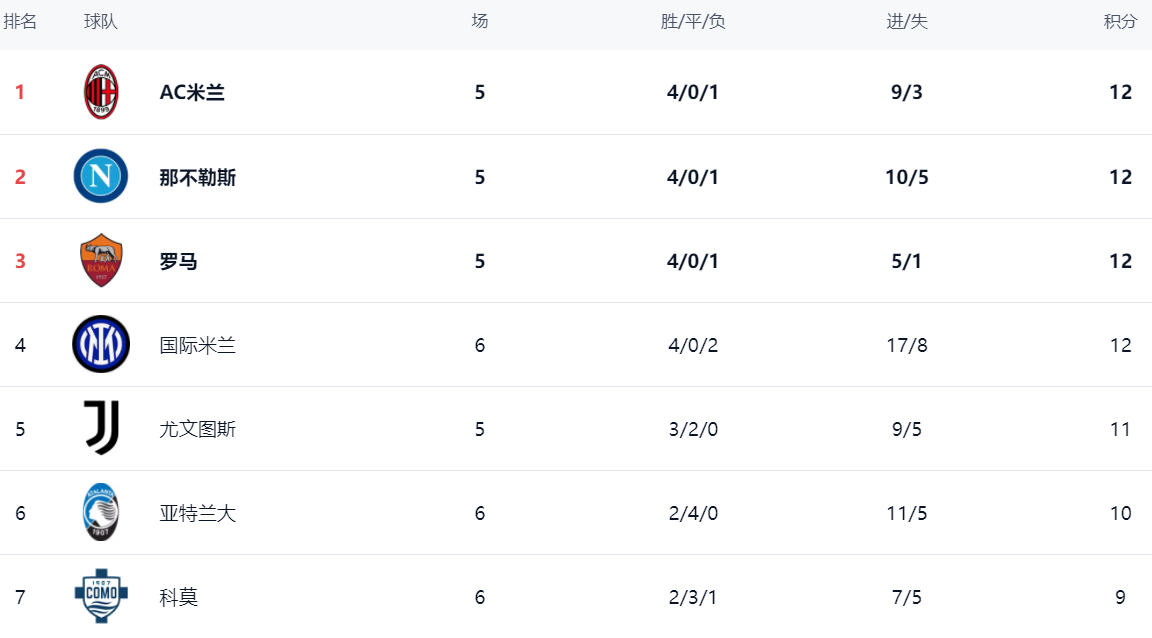
Task: Select the 亚特兰大 team name
Action: pos(198,513)
